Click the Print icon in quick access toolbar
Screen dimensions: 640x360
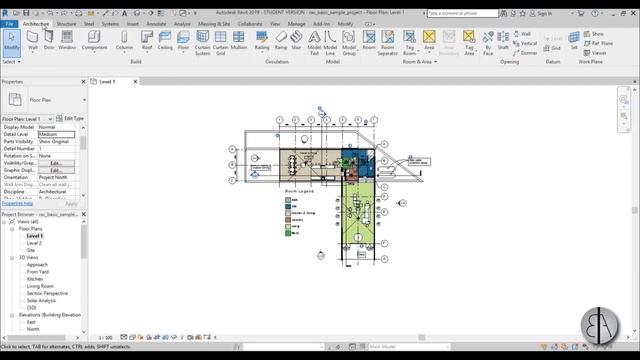click(79, 13)
